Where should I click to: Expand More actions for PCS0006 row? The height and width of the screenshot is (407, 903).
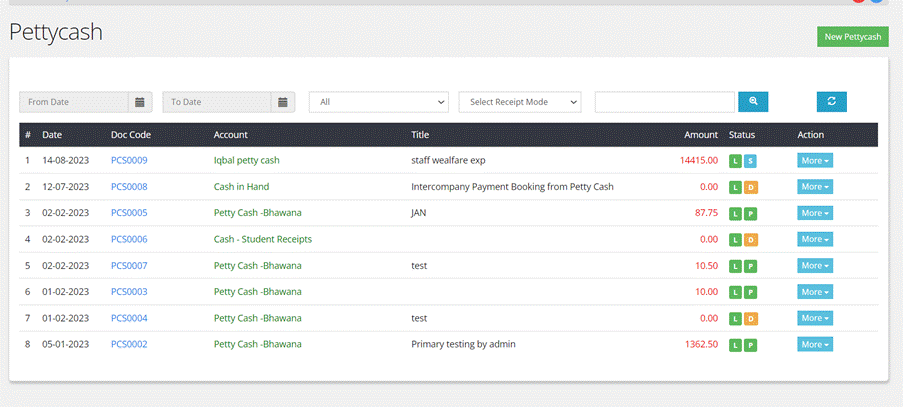click(814, 239)
